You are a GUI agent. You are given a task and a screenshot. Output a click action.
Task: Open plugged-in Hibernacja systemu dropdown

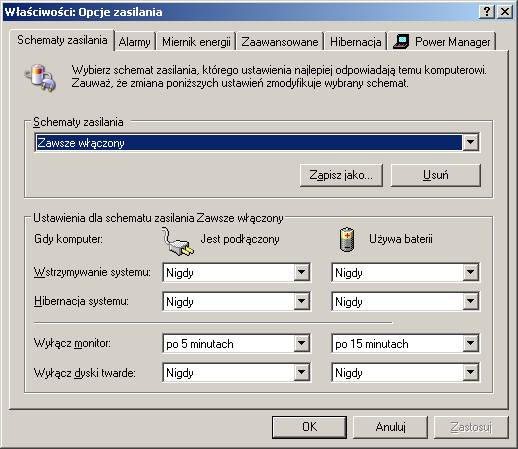click(237, 302)
